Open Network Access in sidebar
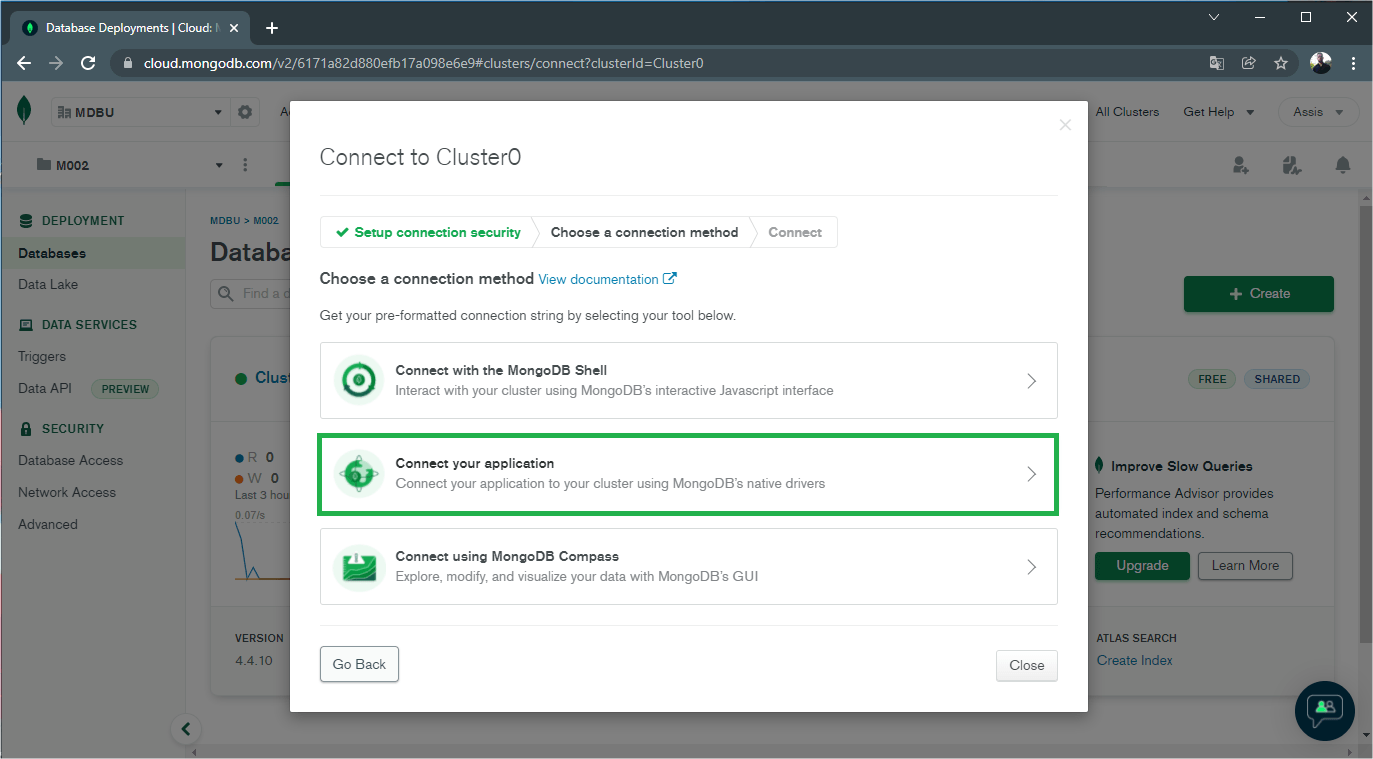Screen dimensions: 1373x759 [67, 492]
